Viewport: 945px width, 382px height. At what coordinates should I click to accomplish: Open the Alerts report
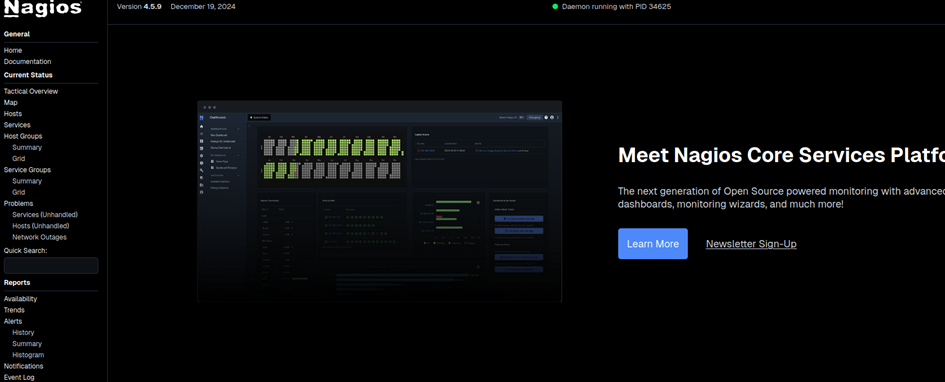[13, 321]
